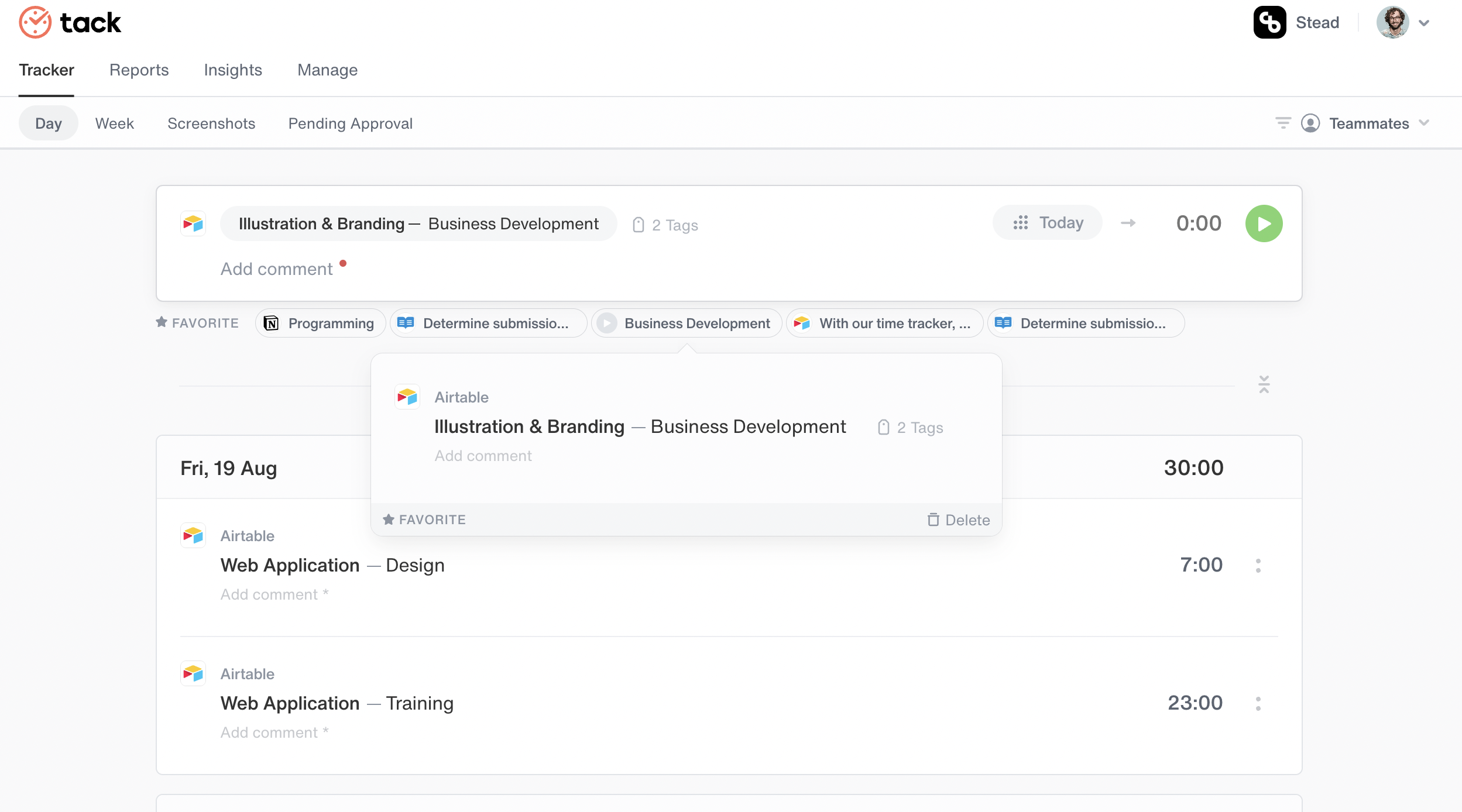Open Web Application — Design entry
This screenshot has height=812, width=1462.
click(x=332, y=565)
